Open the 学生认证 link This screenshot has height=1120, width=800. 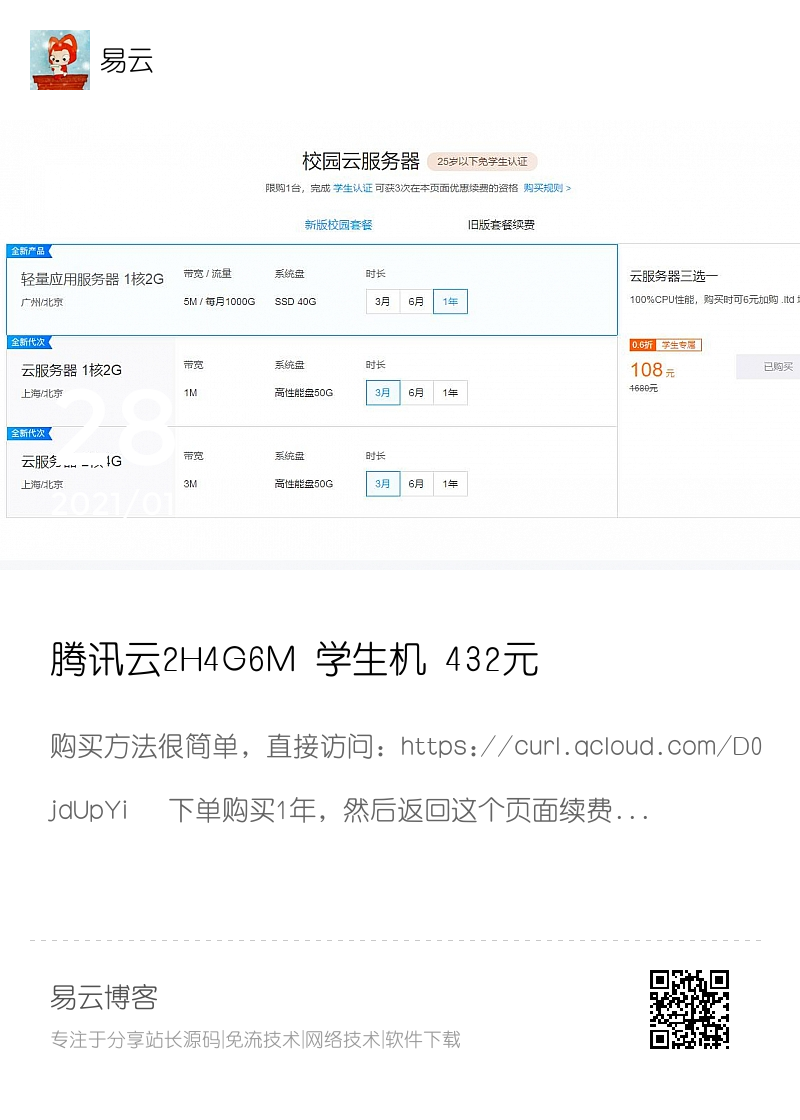[x=352, y=188]
